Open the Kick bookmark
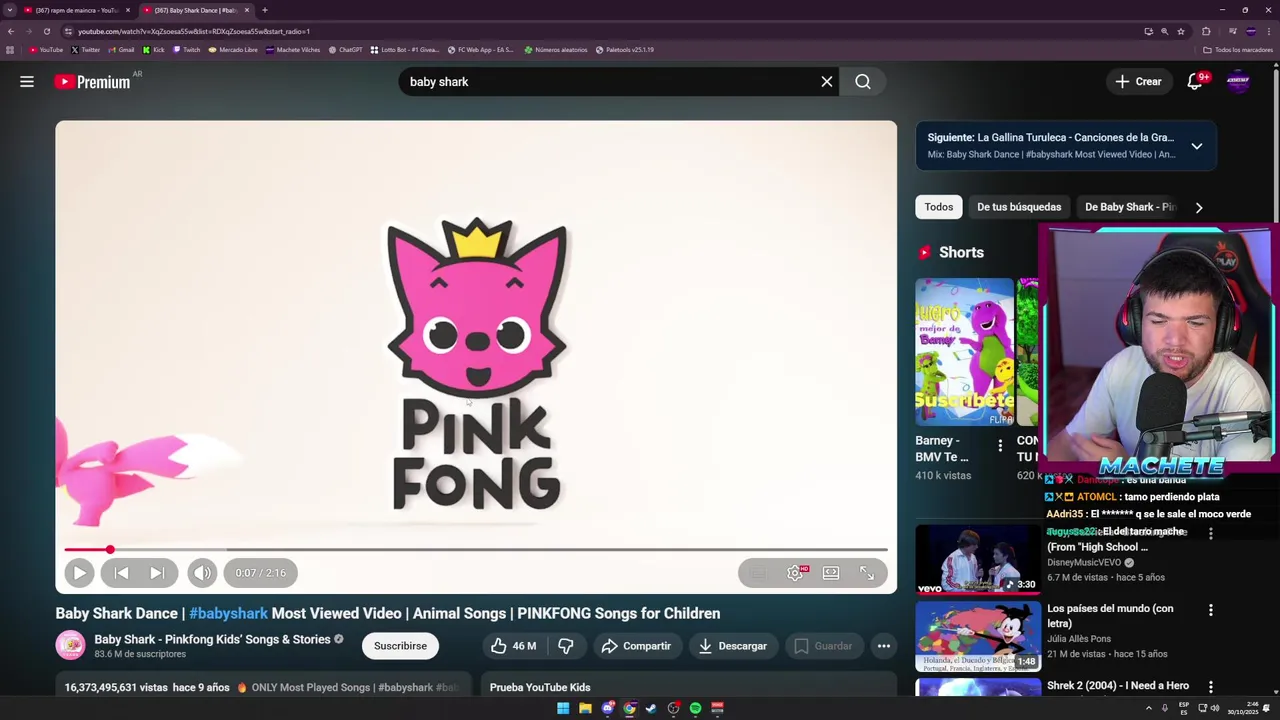Screen dimensions: 1280x720 point(153,49)
